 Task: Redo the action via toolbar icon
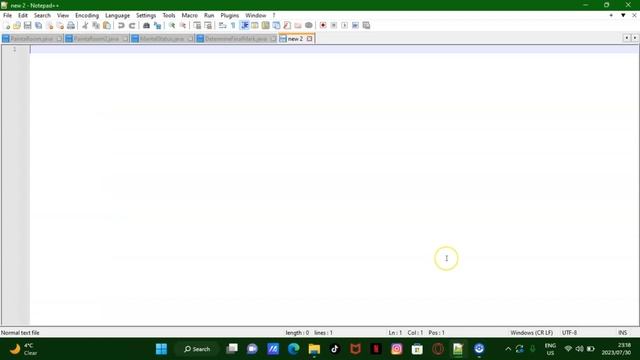coord(132,25)
